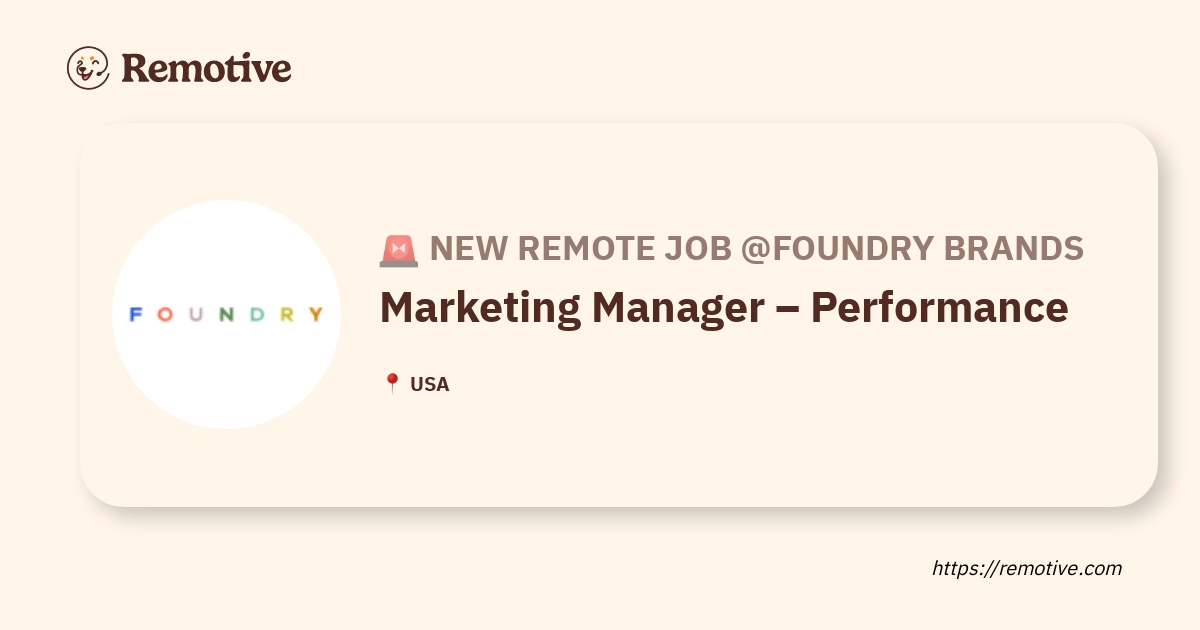Click the letter N in Foundry logo
Viewport: 1200px width, 630px height.
(227, 315)
